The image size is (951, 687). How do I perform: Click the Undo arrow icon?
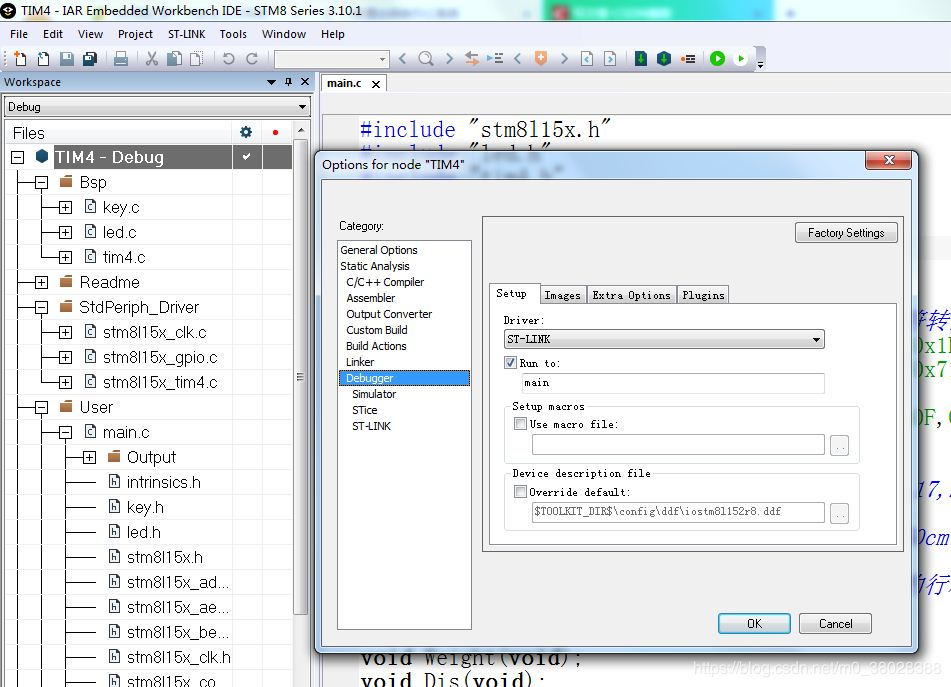[x=228, y=59]
